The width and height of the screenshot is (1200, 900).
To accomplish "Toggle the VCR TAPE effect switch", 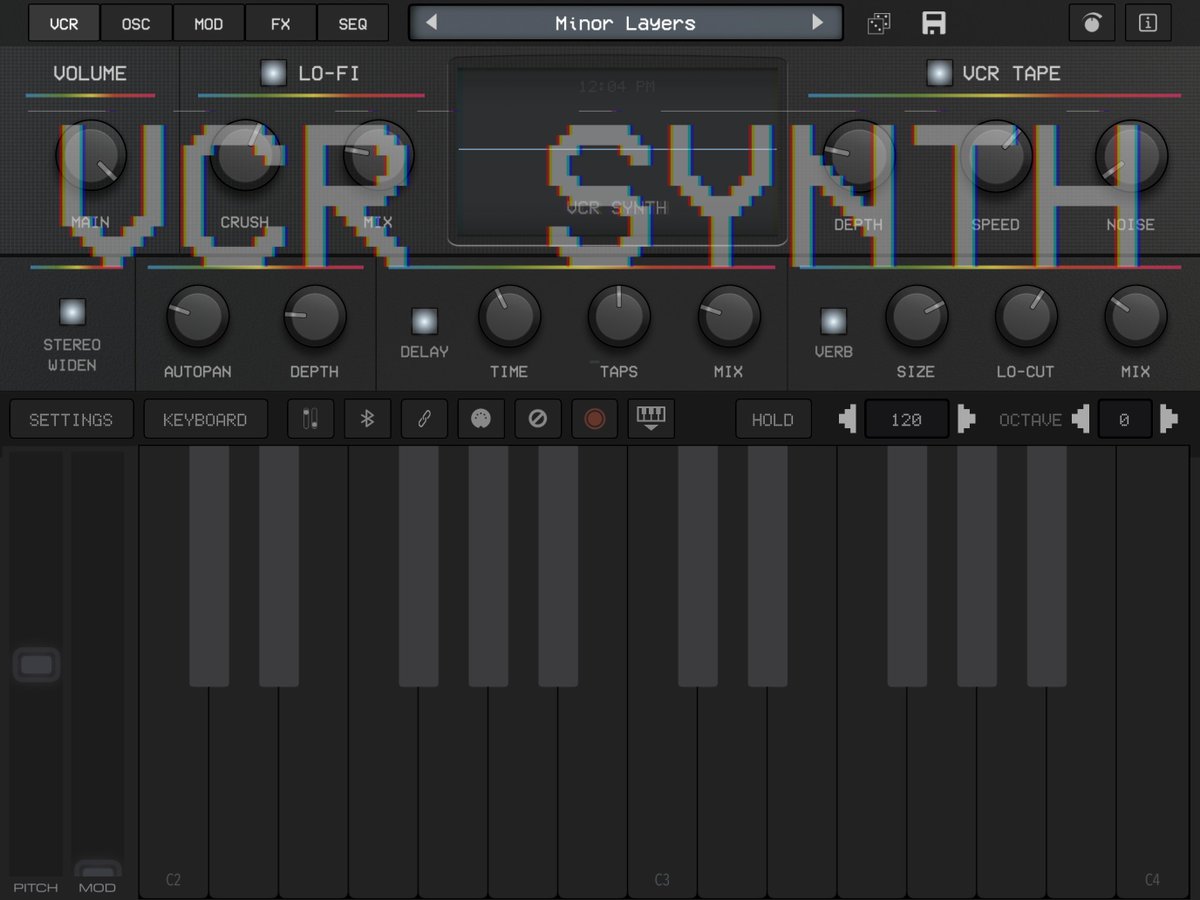I will [939, 73].
